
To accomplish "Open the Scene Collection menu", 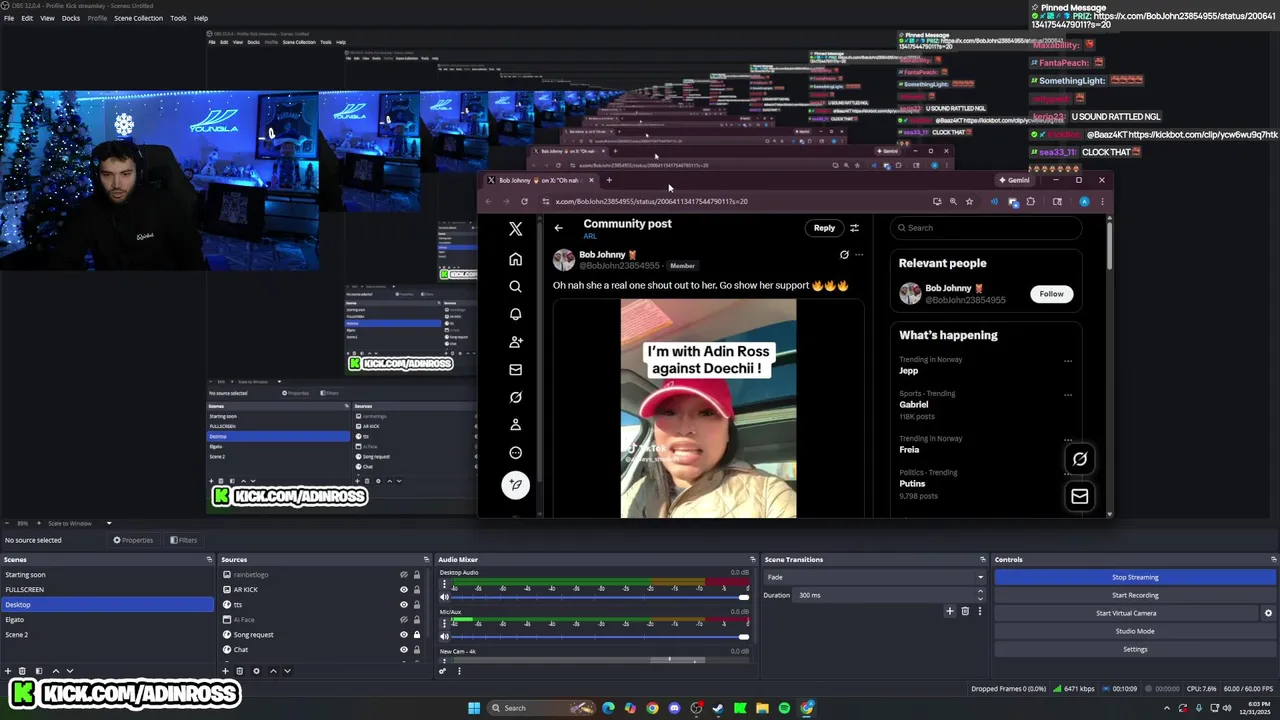I will [x=138, y=18].
